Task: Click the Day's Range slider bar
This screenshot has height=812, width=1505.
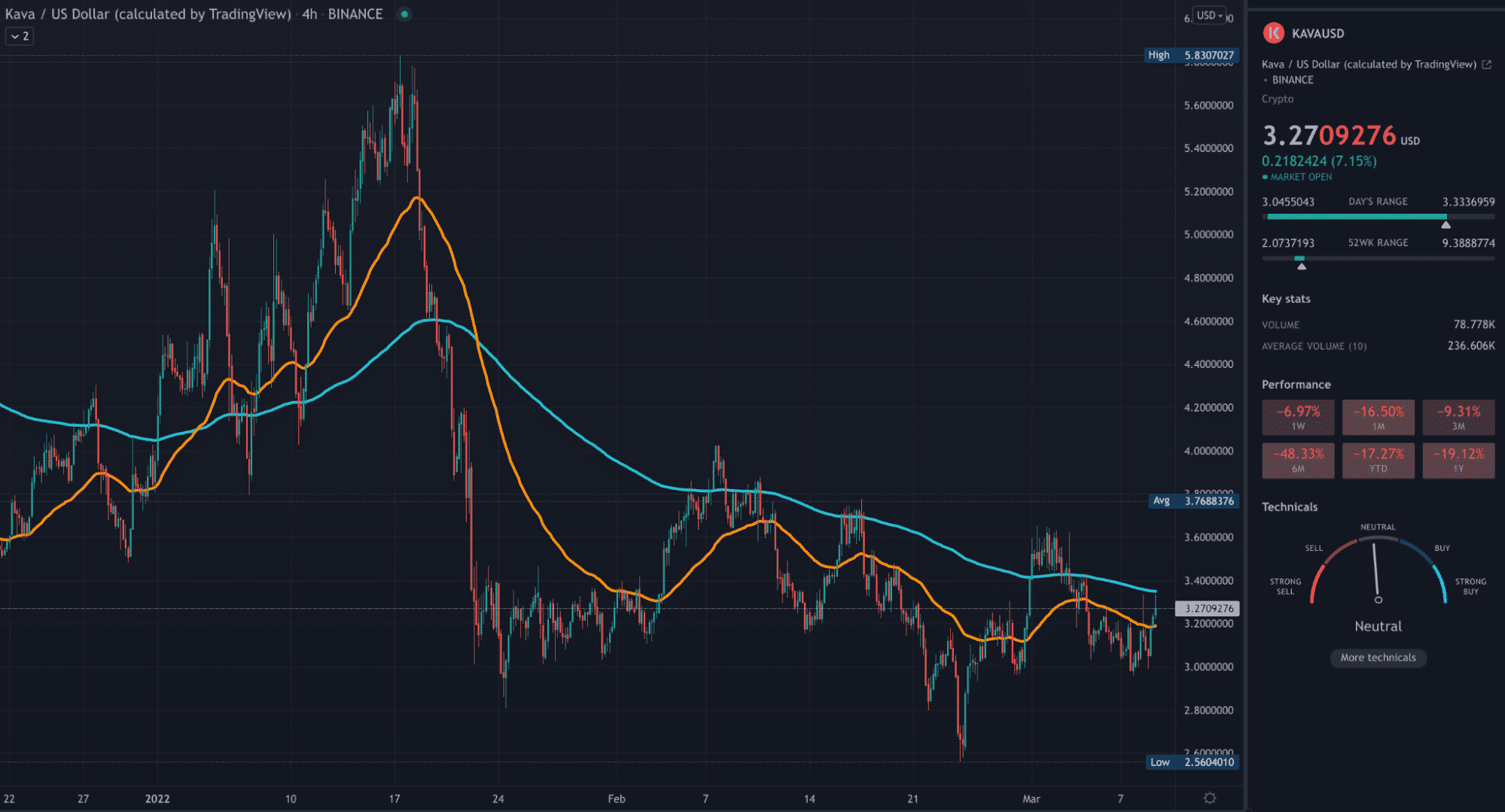Action: click(1379, 217)
